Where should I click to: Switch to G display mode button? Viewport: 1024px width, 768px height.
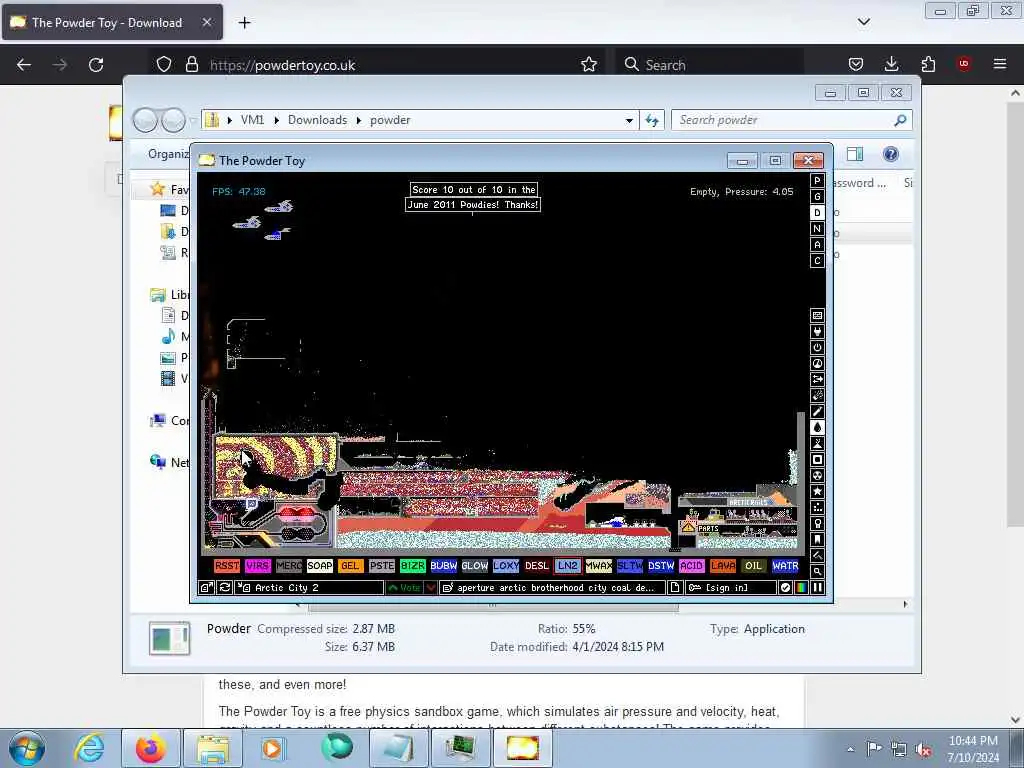pyautogui.click(x=817, y=197)
